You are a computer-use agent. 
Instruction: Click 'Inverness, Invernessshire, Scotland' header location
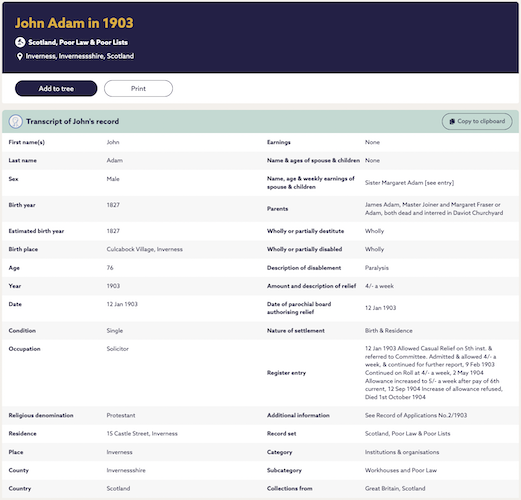[80, 56]
